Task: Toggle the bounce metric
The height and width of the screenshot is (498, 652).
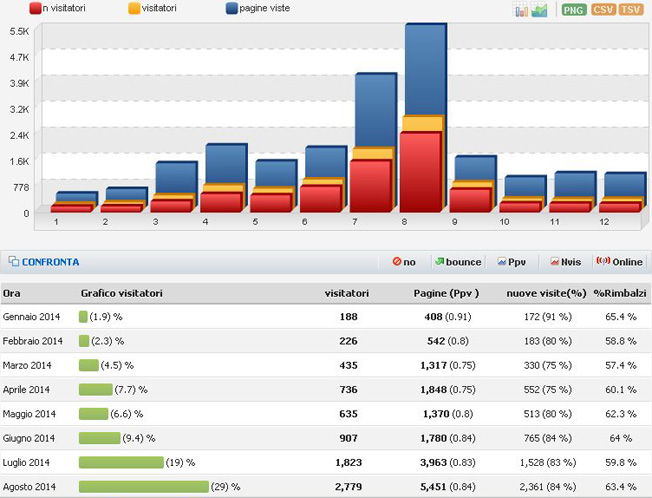Action: [x=458, y=262]
